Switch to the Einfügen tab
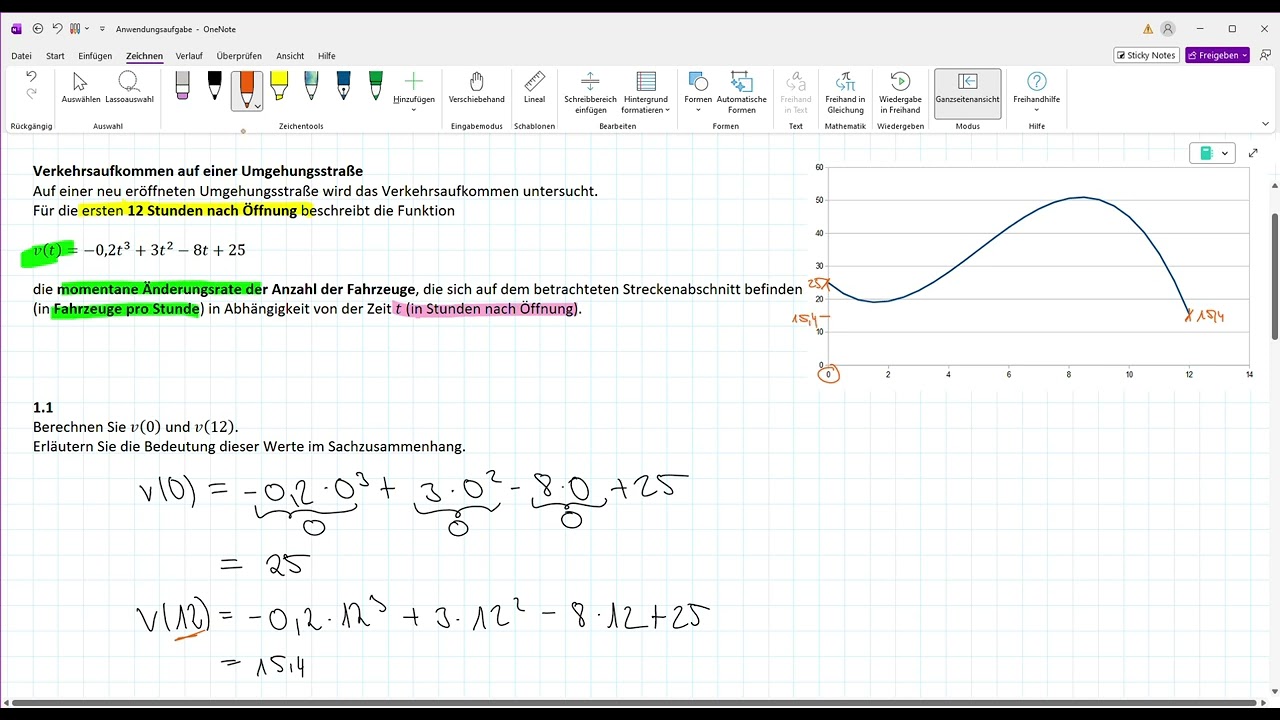1280x720 pixels. (x=95, y=56)
